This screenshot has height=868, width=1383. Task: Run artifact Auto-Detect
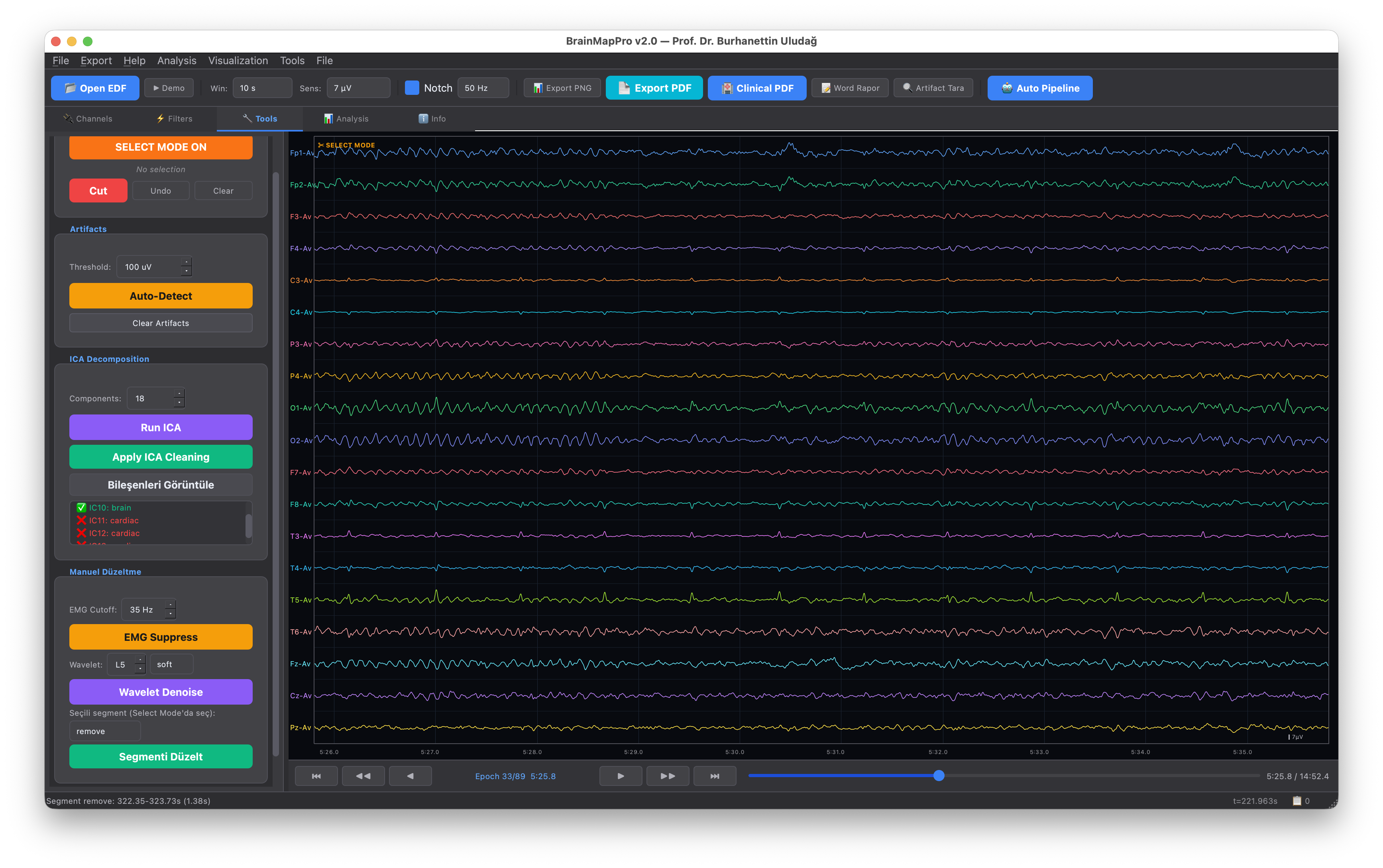161,296
